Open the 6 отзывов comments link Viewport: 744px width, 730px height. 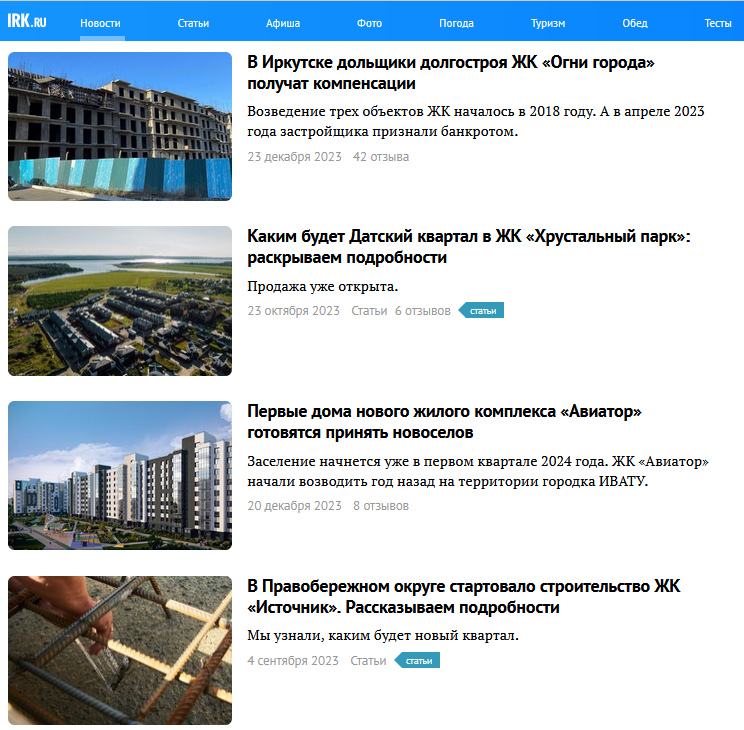422,311
